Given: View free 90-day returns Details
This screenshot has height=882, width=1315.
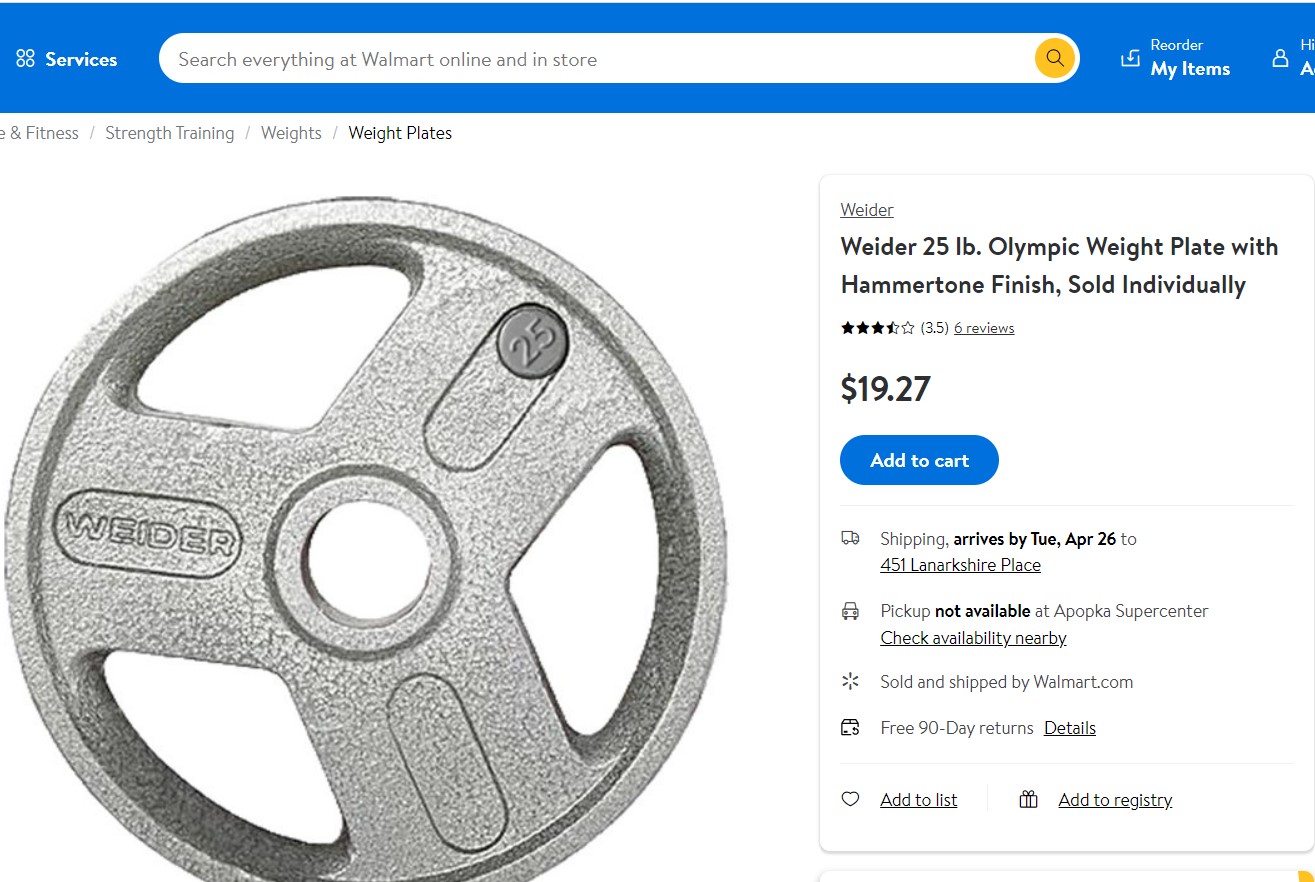Looking at the screenshot, I should [1069, 728].
